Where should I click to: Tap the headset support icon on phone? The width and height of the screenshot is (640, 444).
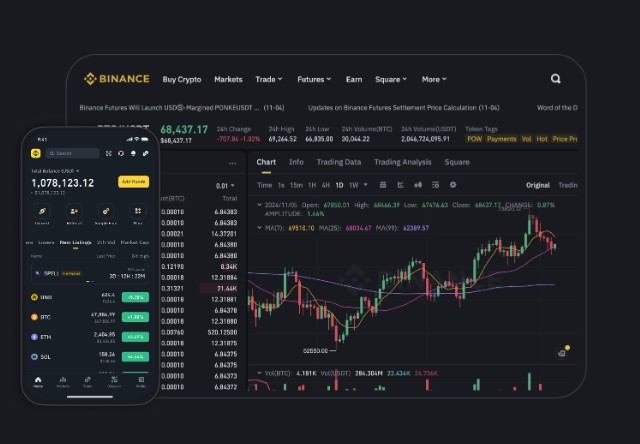pyautogui.click(x=121, y=153)
